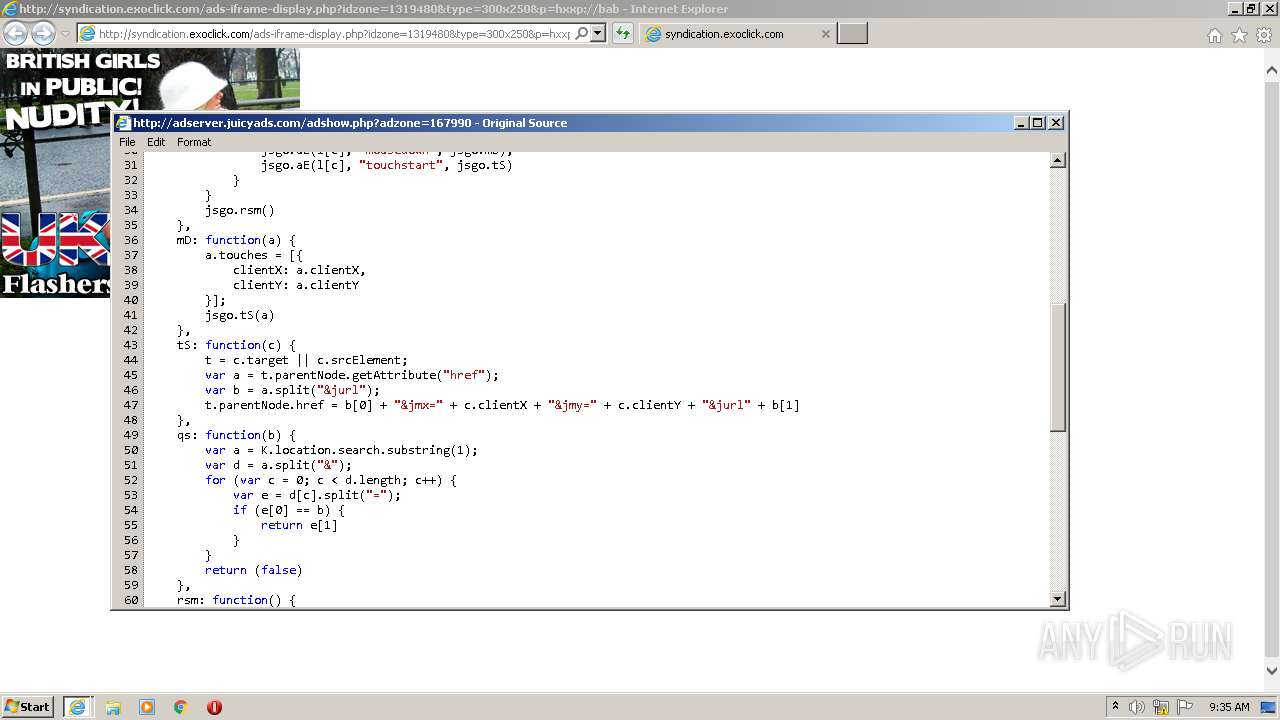This screenshot has height=720, width=1280.
Task: Click the source viewer scroll up arrow
Action: [x=1058, y=160]
